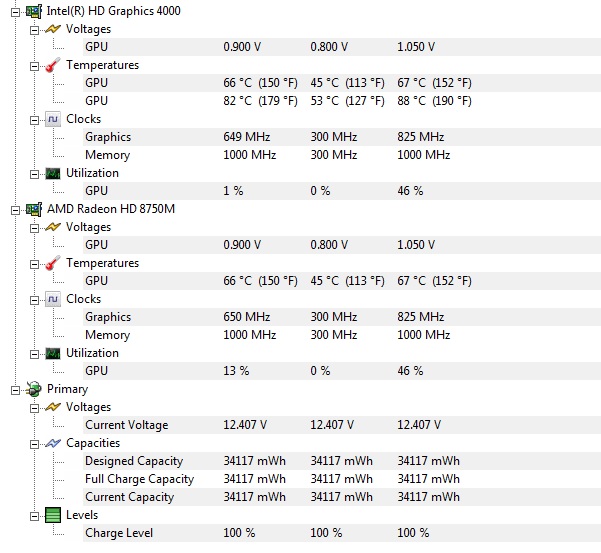The image size is (601, 553).
Task: Select the Charge Level row
Action: (x=119, y=533)
